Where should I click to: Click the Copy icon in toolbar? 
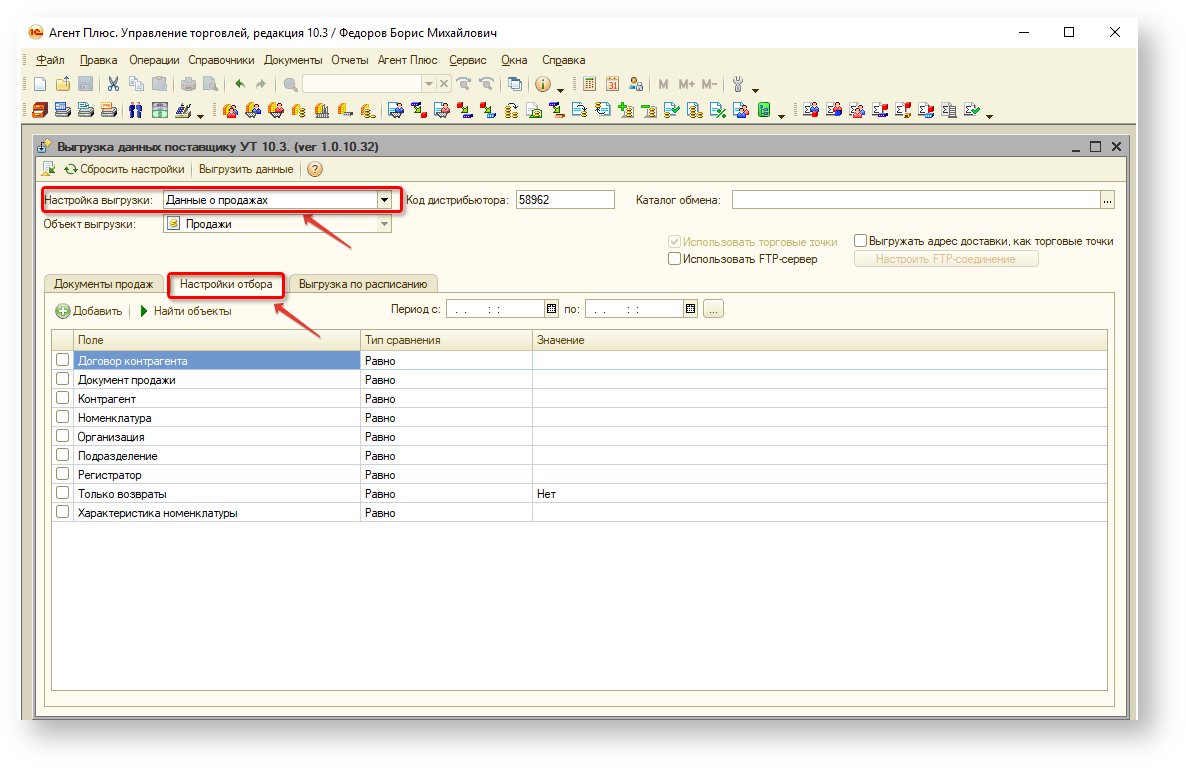(x=136, y=84)
